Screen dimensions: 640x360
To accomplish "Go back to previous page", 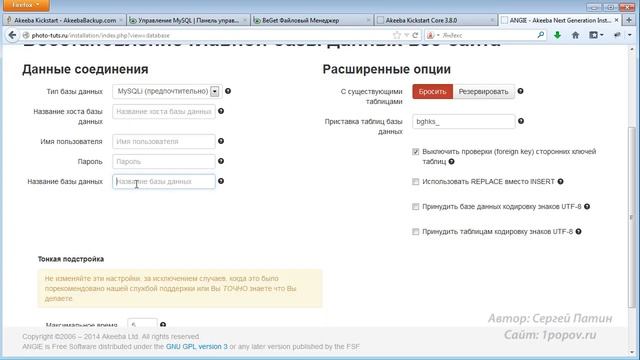I will [x=12, y=36].
